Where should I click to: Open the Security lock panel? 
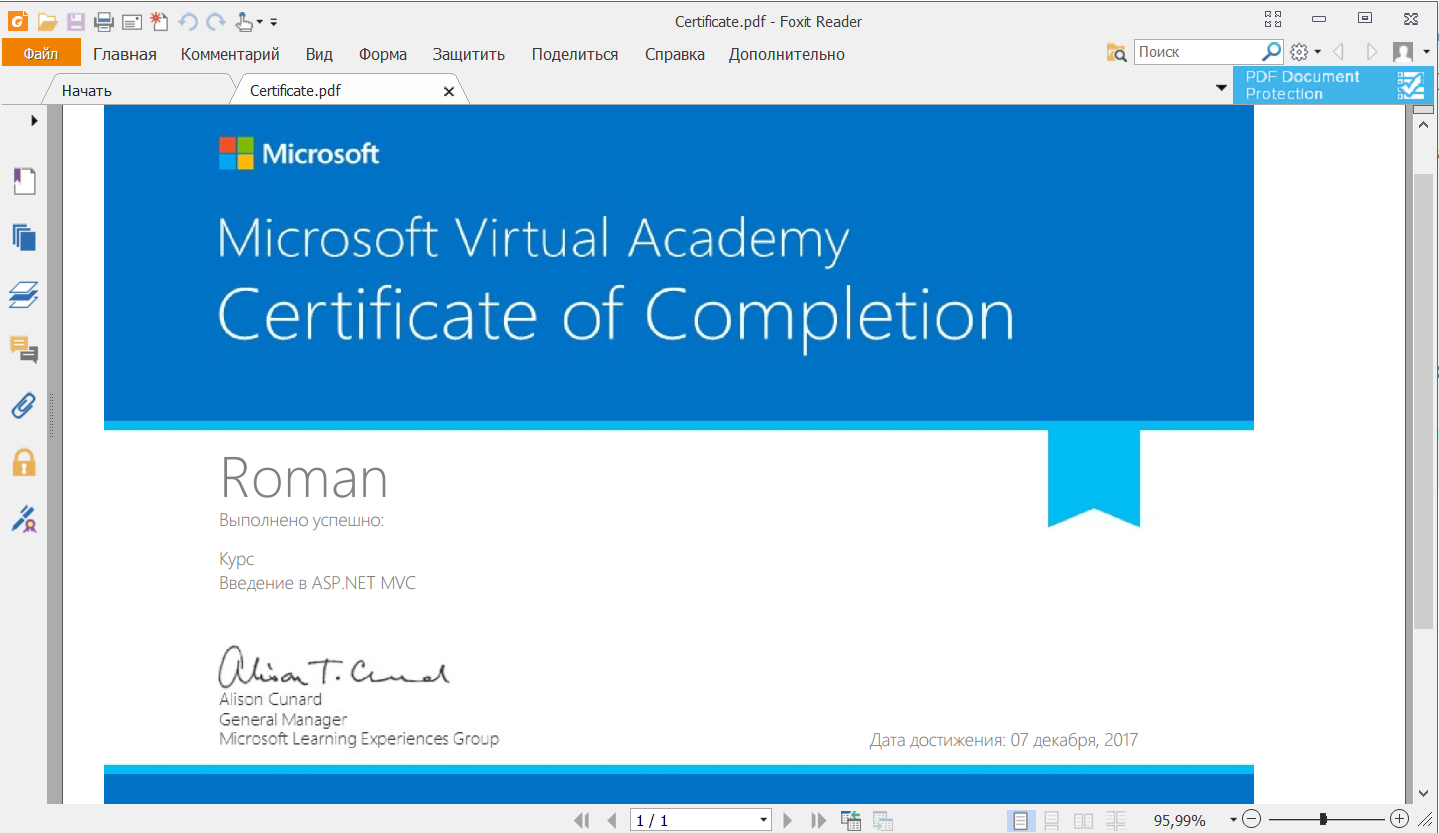click(24, 462)
